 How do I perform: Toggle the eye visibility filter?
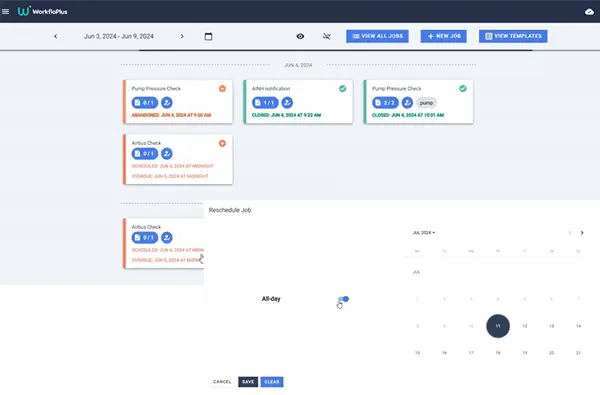pos(300,36)
